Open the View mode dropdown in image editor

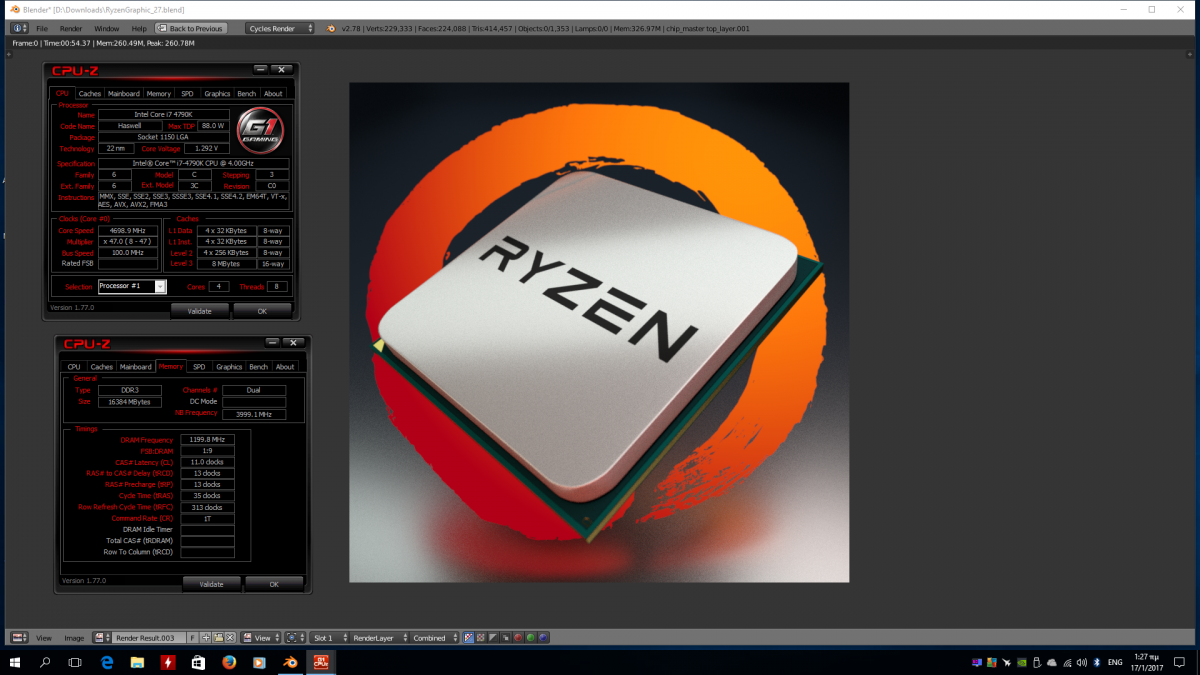click(x=261, y=638)
